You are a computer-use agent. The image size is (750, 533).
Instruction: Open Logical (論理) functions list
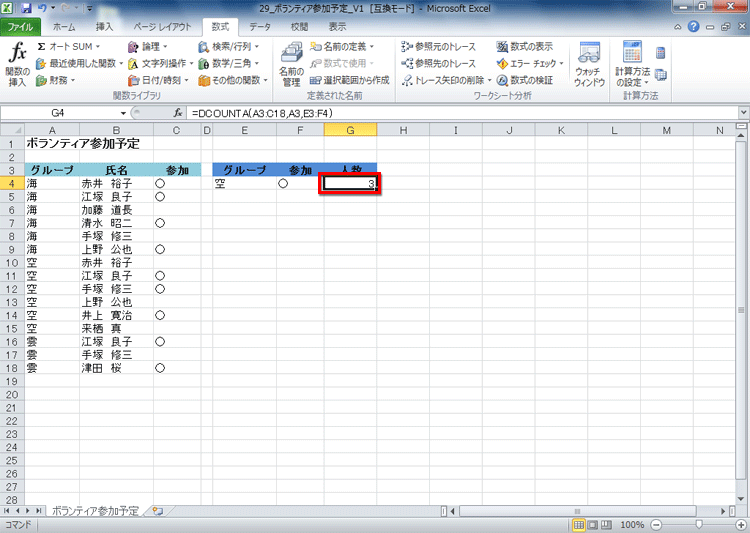148,46
